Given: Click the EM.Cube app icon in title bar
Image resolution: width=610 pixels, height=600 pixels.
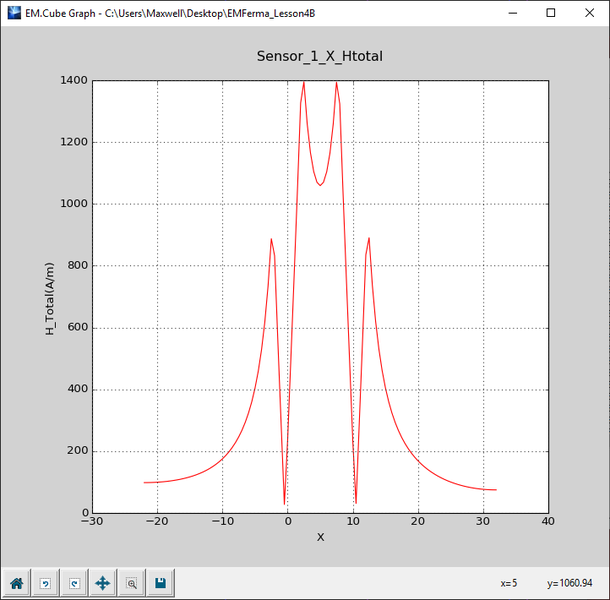Looking at the screenshot, I should pyautogui.click(x=13, y=13).
